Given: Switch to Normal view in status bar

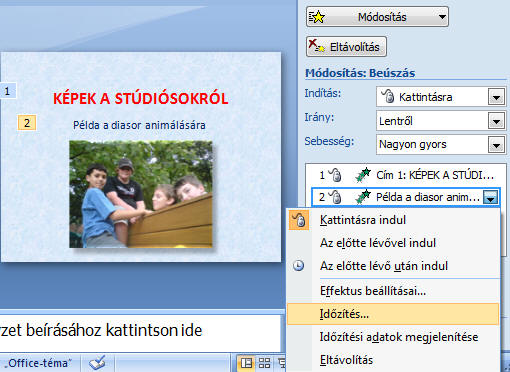Looking at the screenshot, I should tap(247, 363).
